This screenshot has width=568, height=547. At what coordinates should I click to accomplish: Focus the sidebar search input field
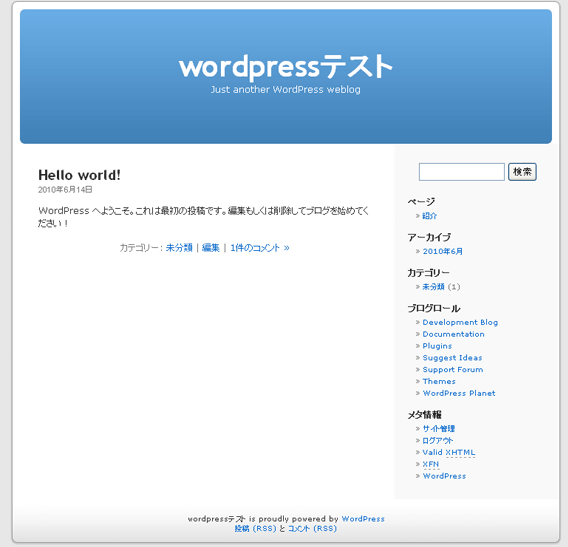462,172
